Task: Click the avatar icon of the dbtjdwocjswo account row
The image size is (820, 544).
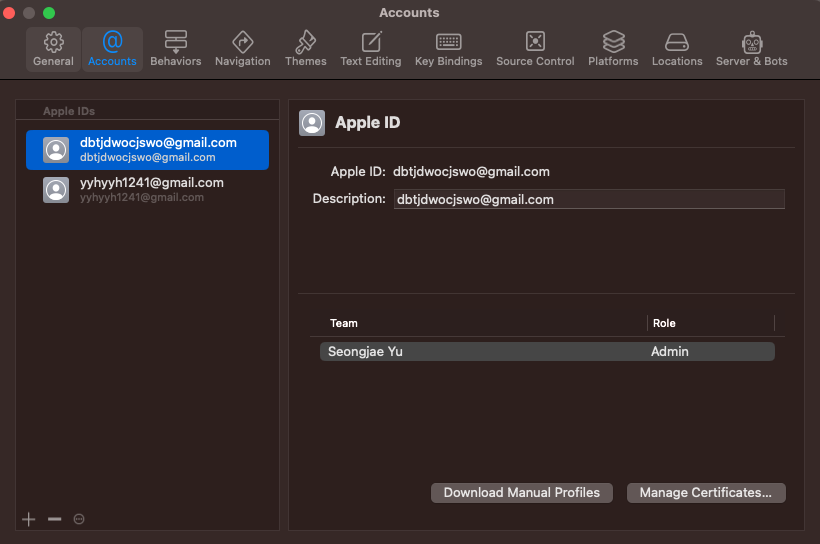Action: coord(56,150)
